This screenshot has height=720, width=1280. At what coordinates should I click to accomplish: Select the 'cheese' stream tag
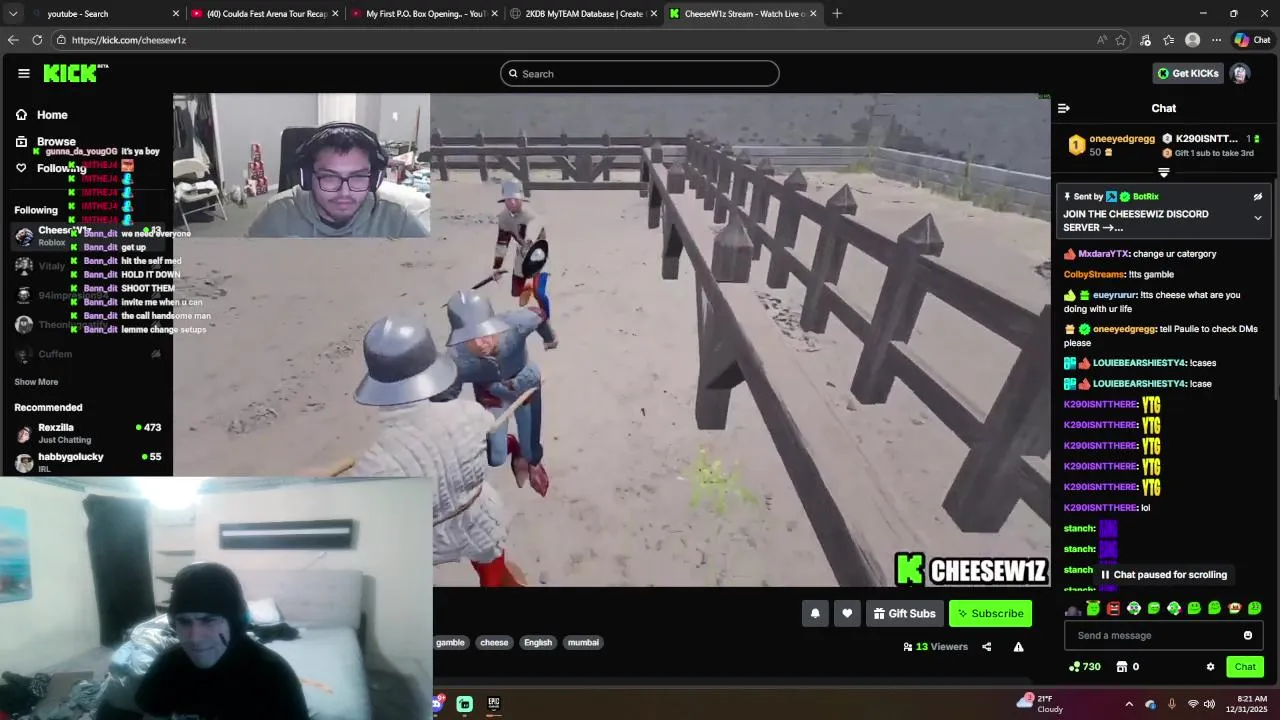click(x=494, y=642)
